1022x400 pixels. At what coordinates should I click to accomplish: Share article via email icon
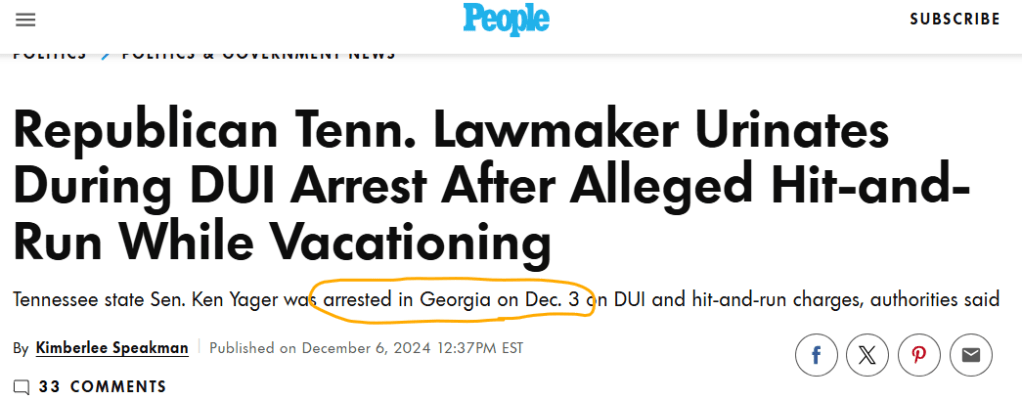(x=969, y=354)
